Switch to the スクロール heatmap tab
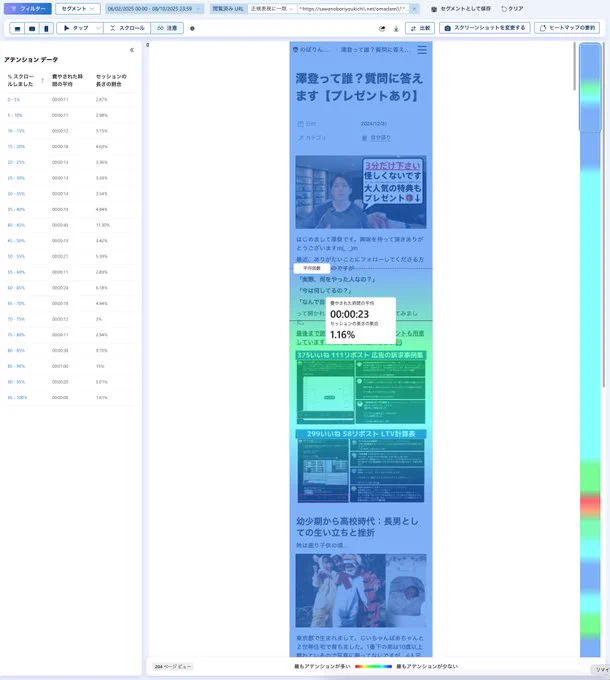 [x=127, y=28]
